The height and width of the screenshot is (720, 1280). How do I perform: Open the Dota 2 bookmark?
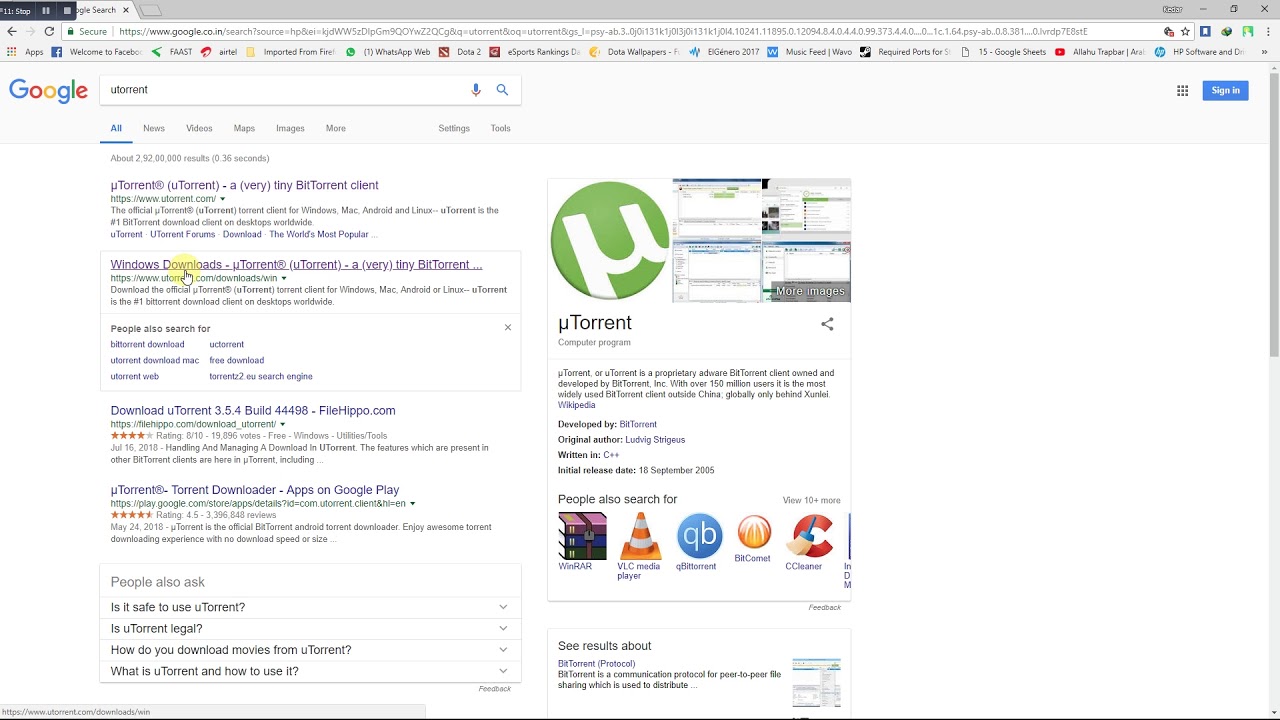click(460, 52)
